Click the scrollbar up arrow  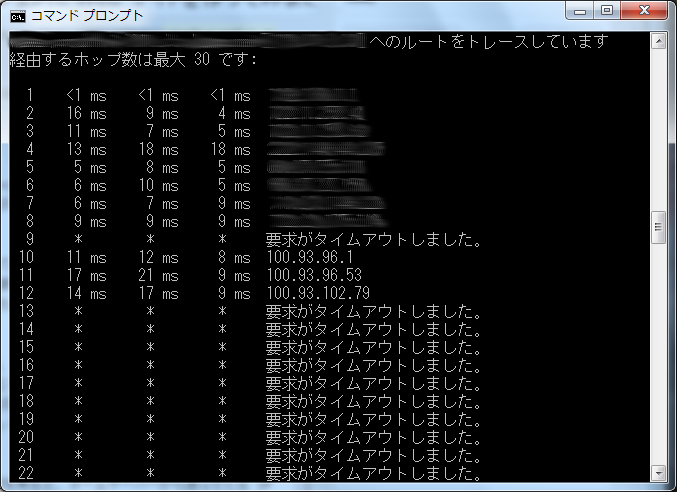coord(658,41)
